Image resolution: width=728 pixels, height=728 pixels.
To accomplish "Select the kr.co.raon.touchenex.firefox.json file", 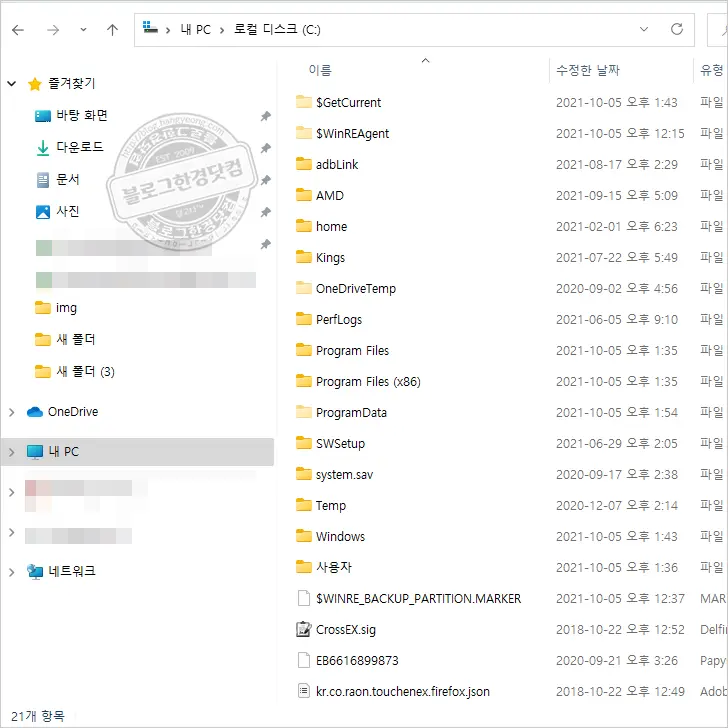I will click(393, 692).
